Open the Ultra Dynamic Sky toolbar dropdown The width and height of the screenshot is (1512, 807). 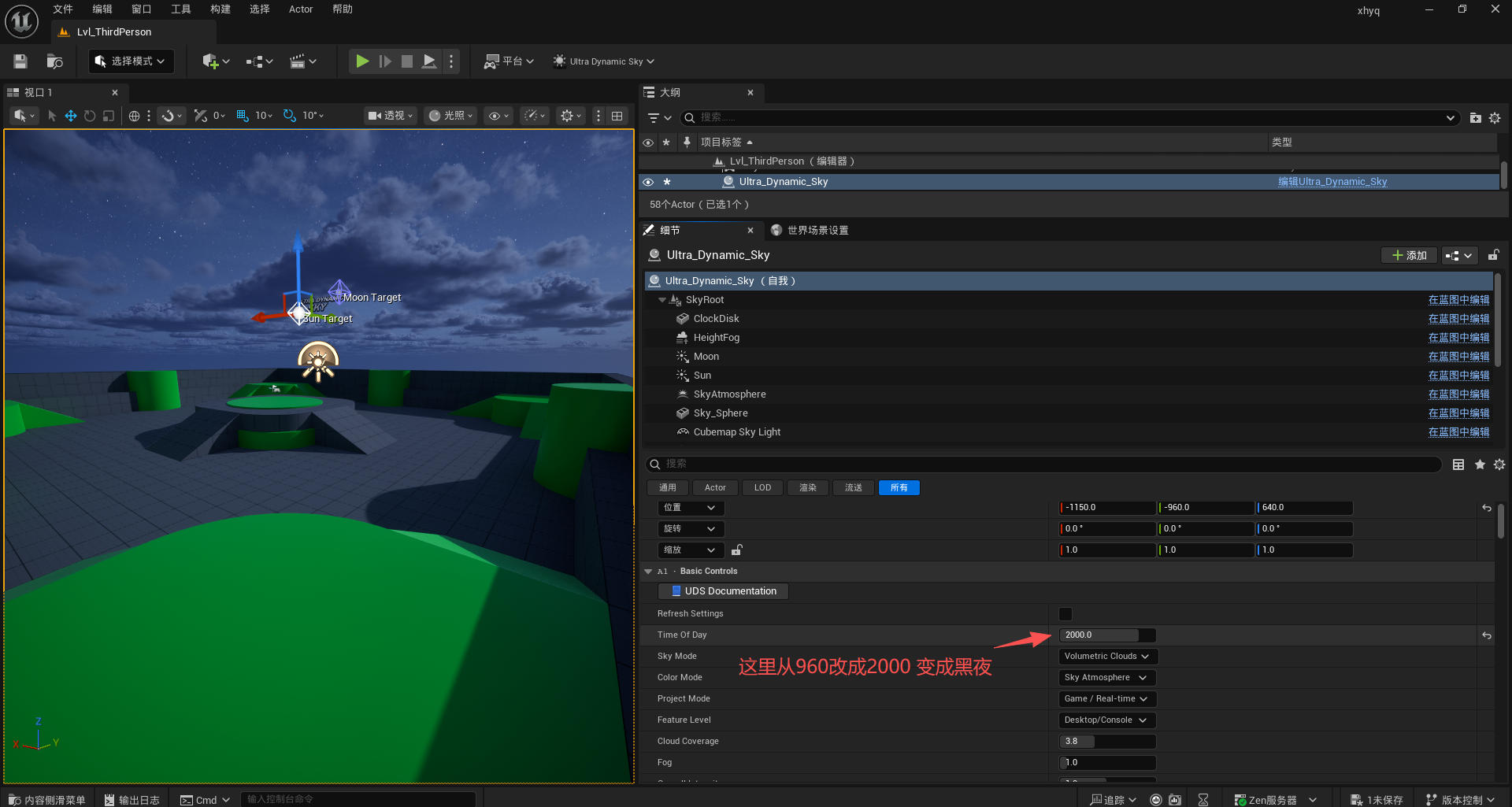click(x=604, y=61)
